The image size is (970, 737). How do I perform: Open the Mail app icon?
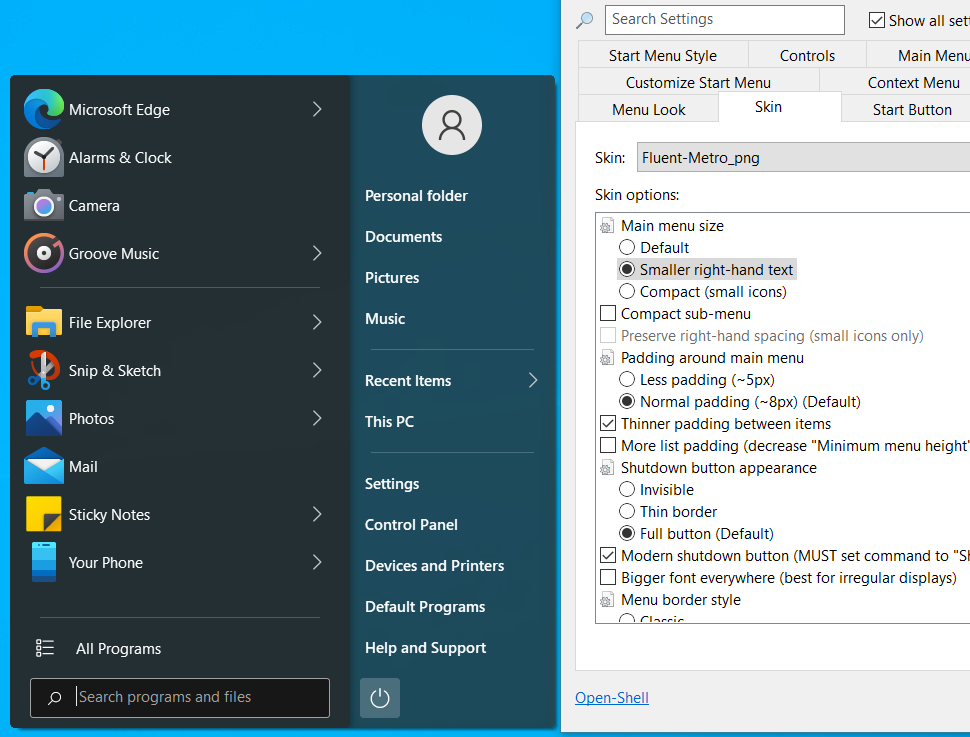click(43, 466)
